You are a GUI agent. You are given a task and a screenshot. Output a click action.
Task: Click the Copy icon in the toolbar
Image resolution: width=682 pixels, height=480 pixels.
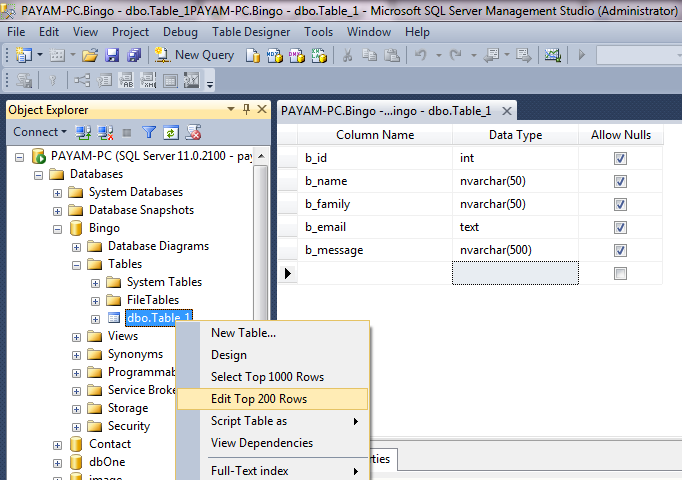370,55
